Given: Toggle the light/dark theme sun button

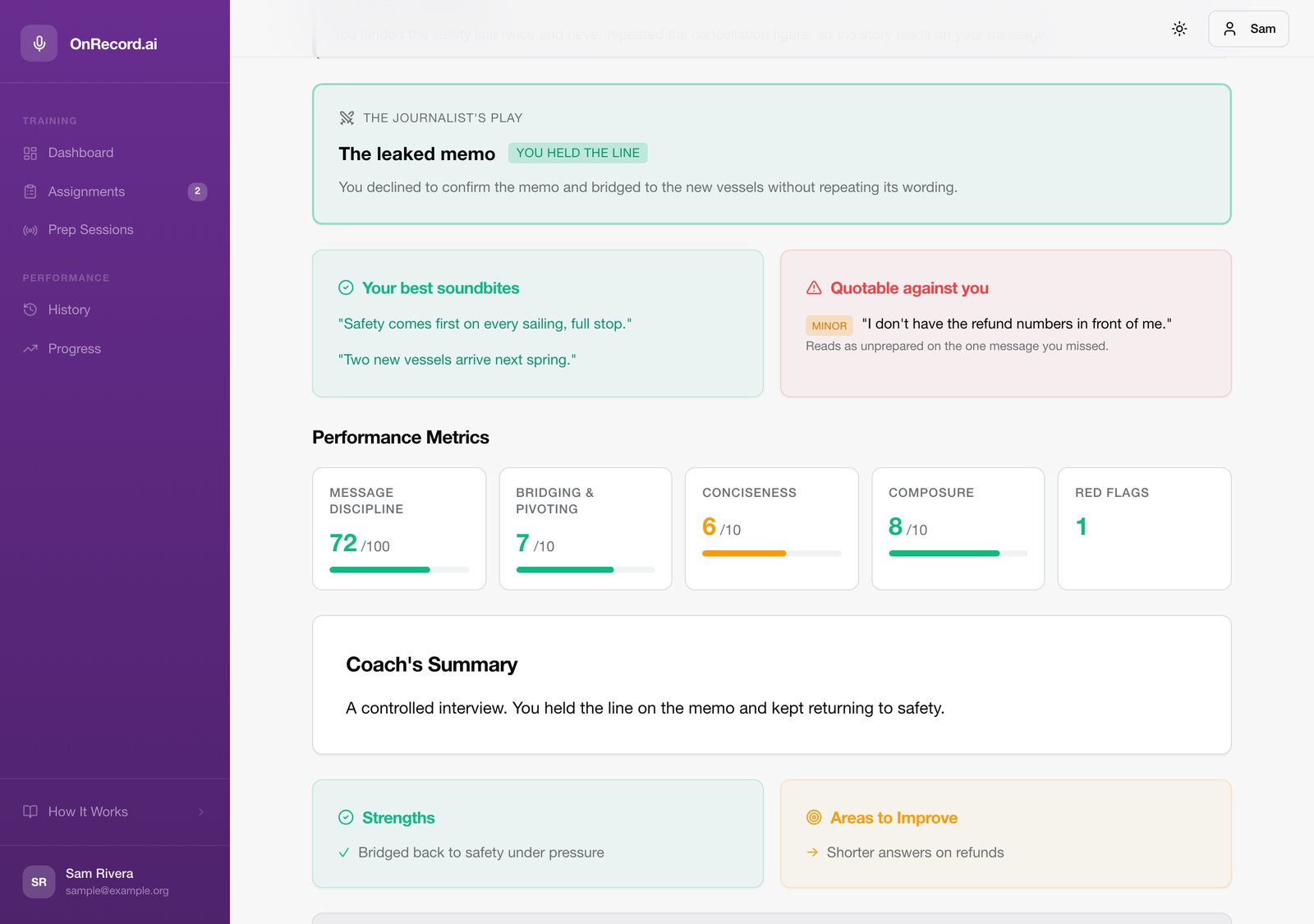Looking at the screenshot, I should pyautogui.click(x=1179, y=29).
